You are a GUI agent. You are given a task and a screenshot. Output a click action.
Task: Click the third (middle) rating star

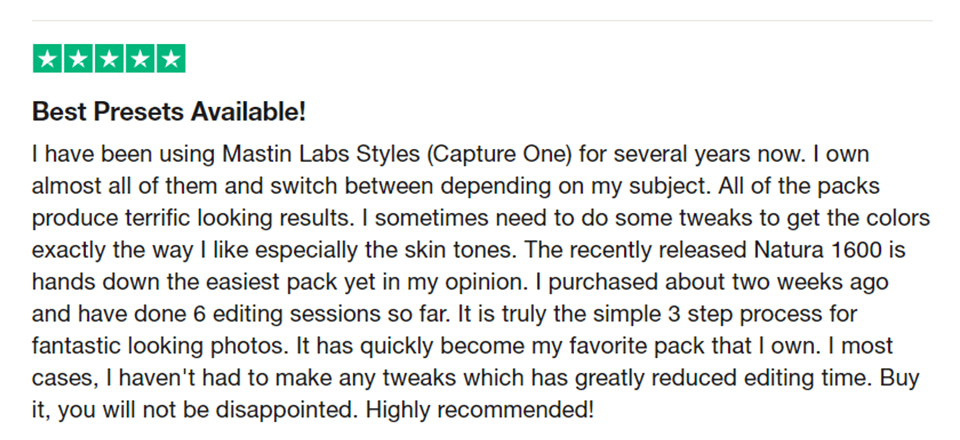click(x=109, y=59)
